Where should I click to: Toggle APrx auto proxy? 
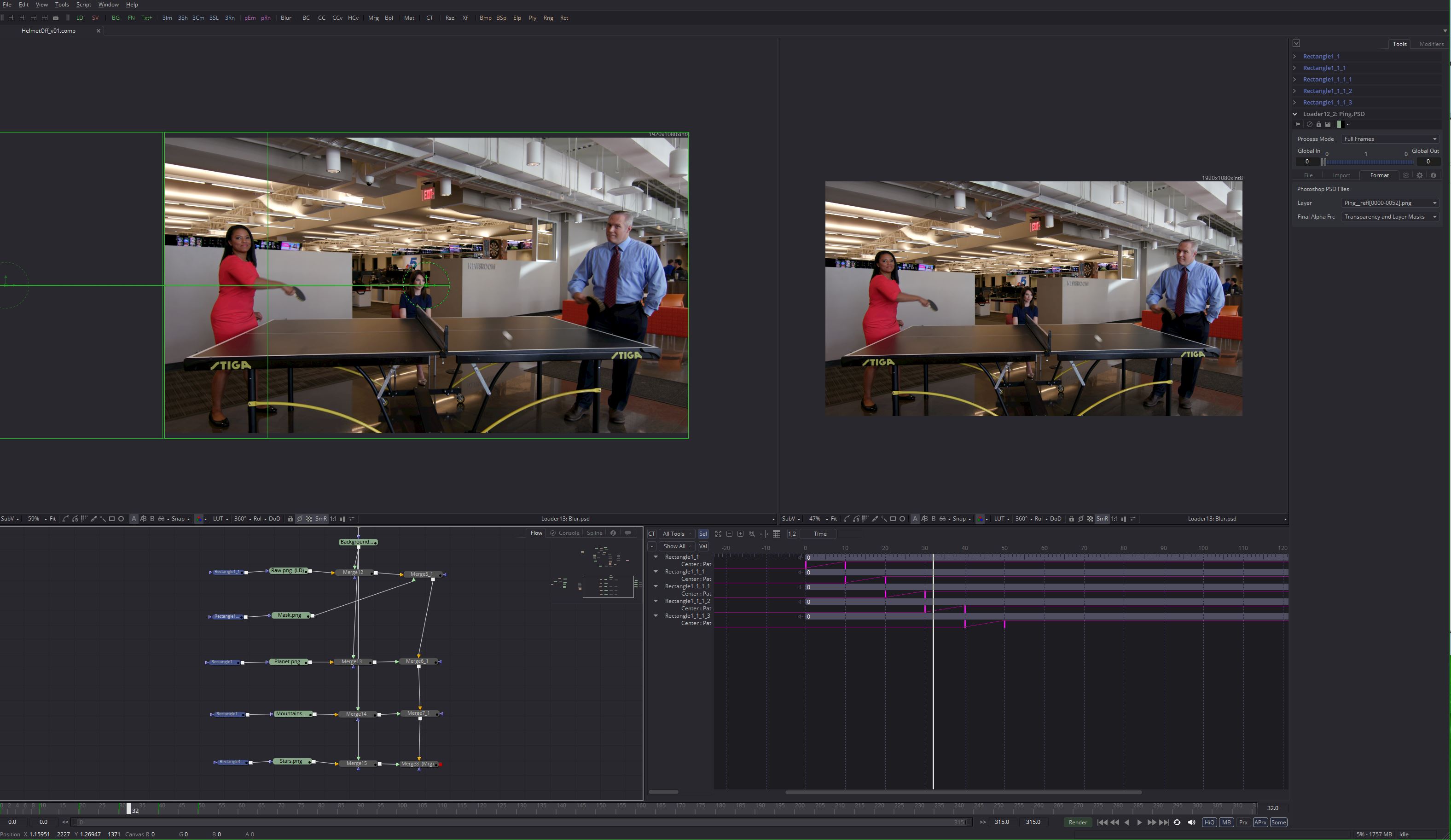1260,822
